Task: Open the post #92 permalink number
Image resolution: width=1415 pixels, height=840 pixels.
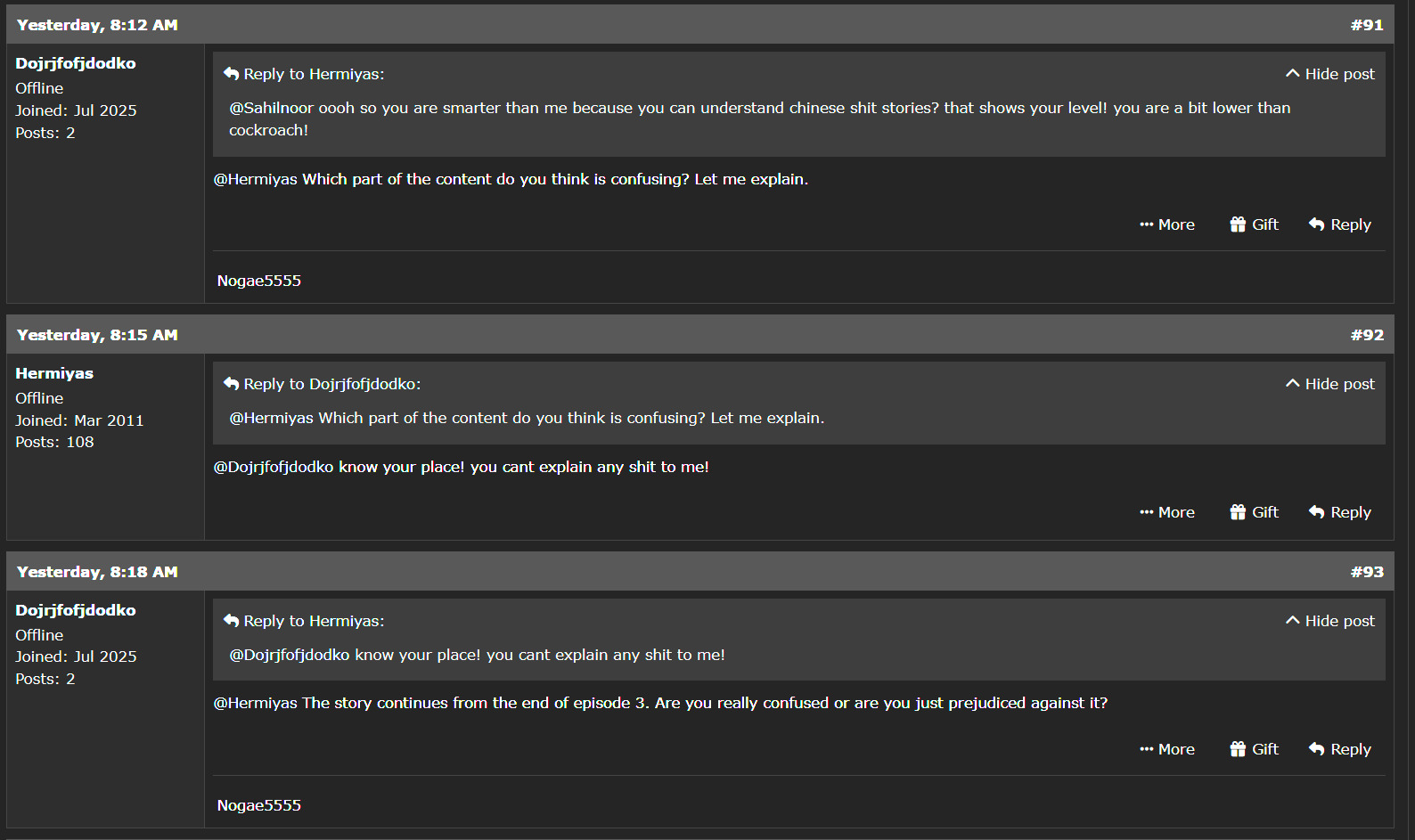Action: tap(1366, 335)
